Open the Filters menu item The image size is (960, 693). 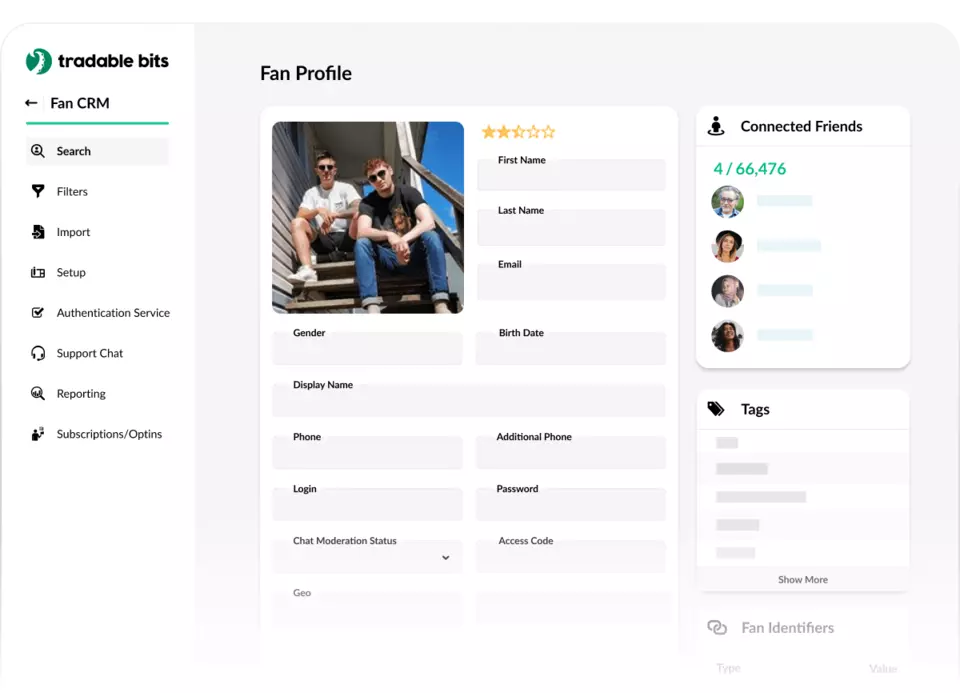pyautogui.click(x=72, y=191)
